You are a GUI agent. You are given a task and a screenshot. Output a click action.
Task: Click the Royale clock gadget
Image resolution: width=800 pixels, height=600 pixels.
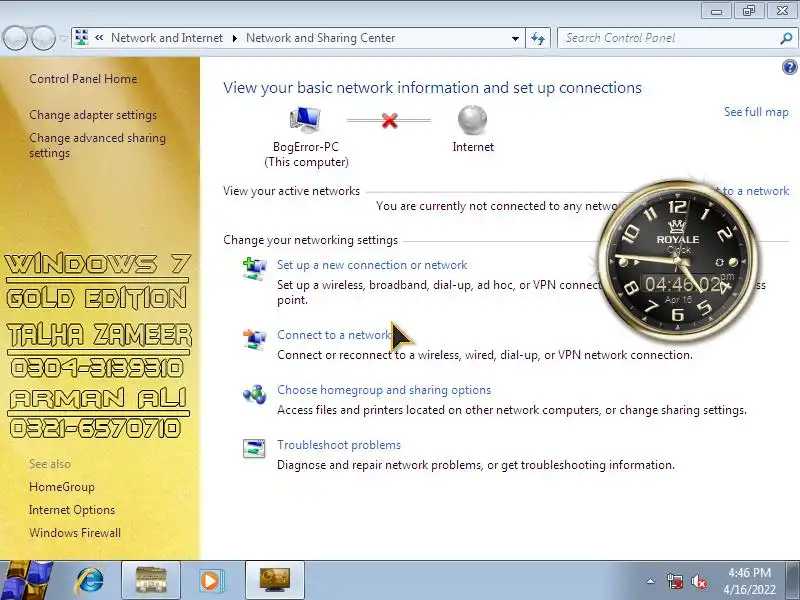tap(677, 260)
